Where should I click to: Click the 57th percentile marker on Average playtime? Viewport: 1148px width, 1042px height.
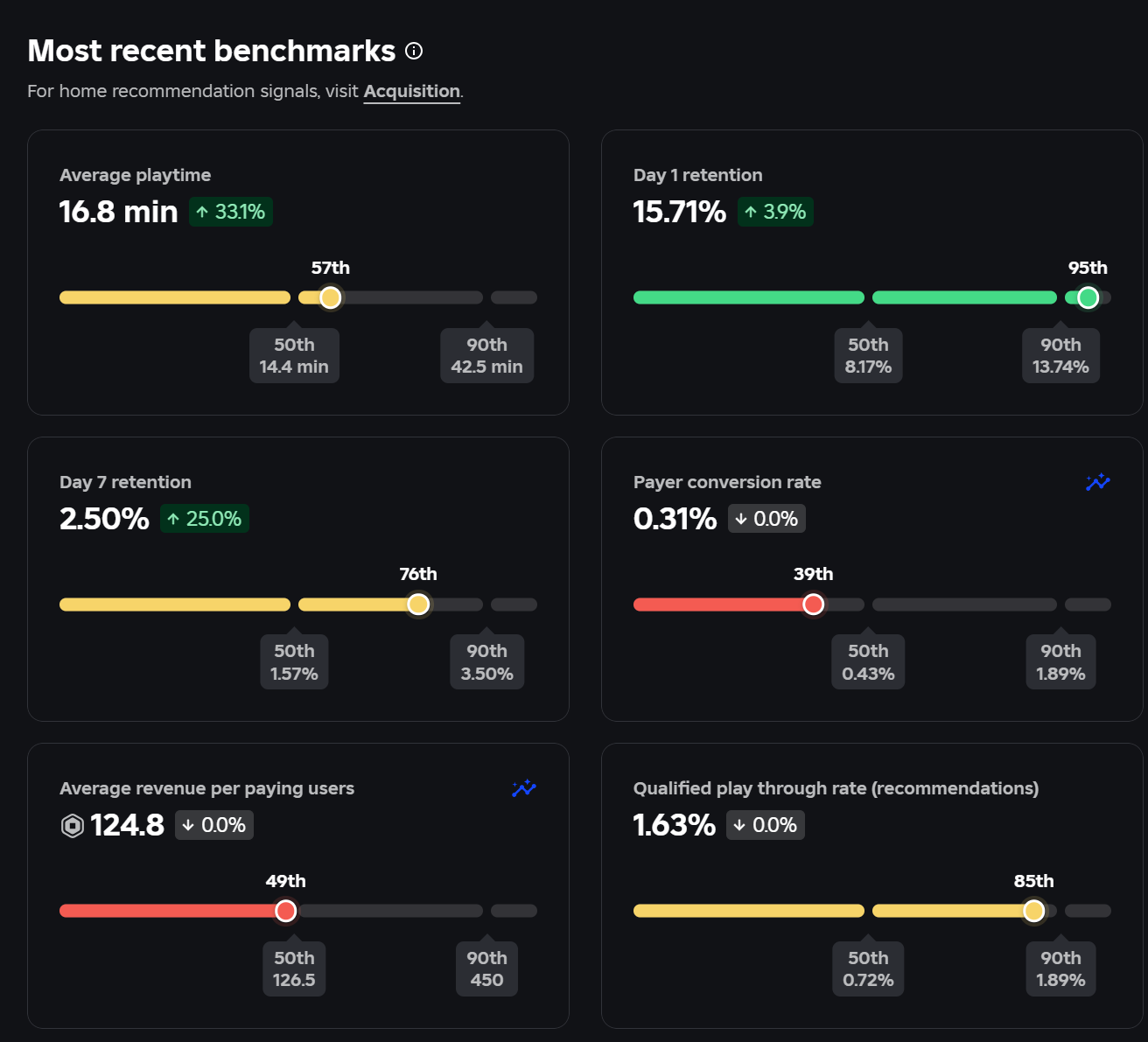(x=330, y=297)
